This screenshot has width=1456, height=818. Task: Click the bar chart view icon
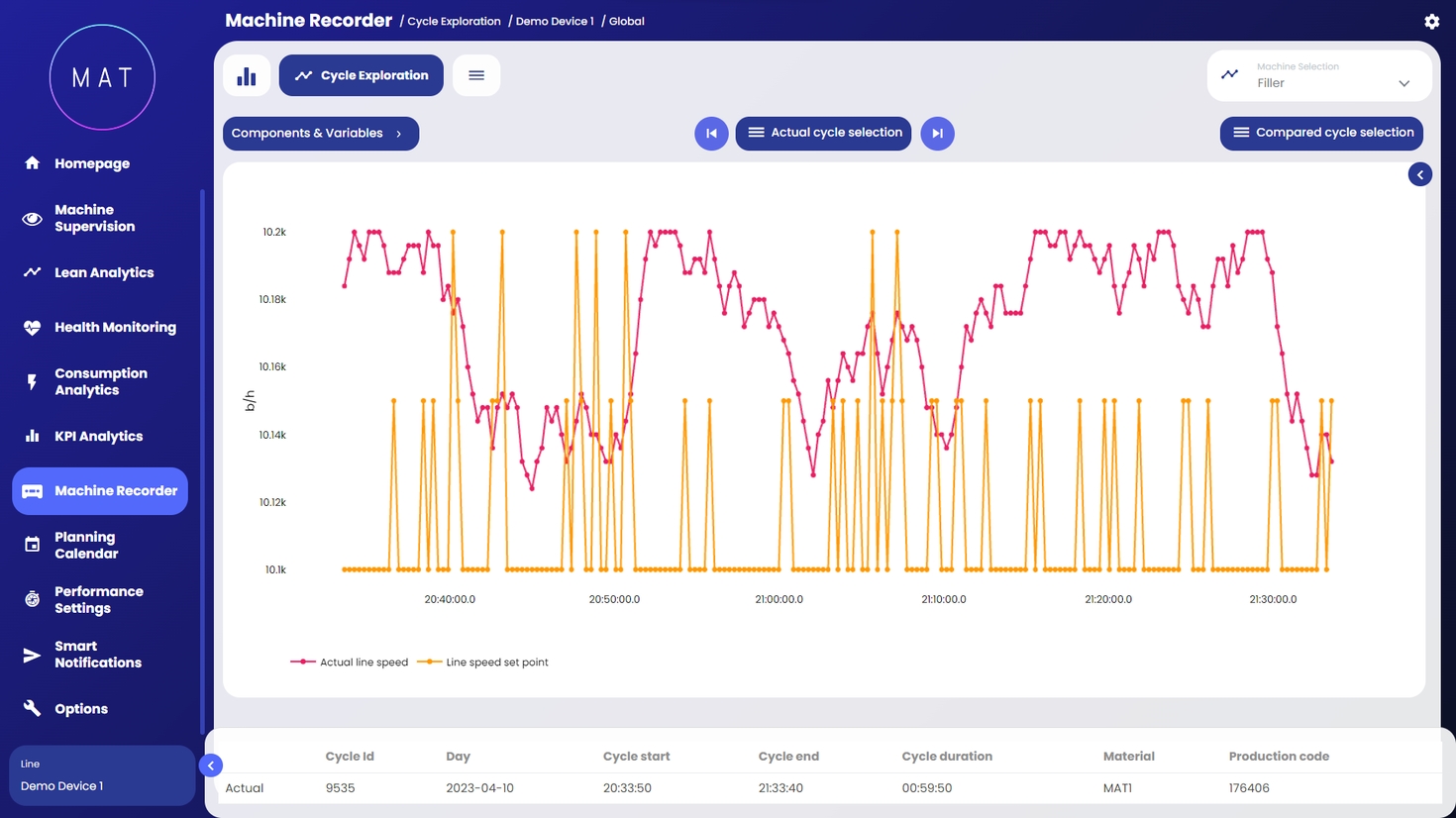click(247, 75)
